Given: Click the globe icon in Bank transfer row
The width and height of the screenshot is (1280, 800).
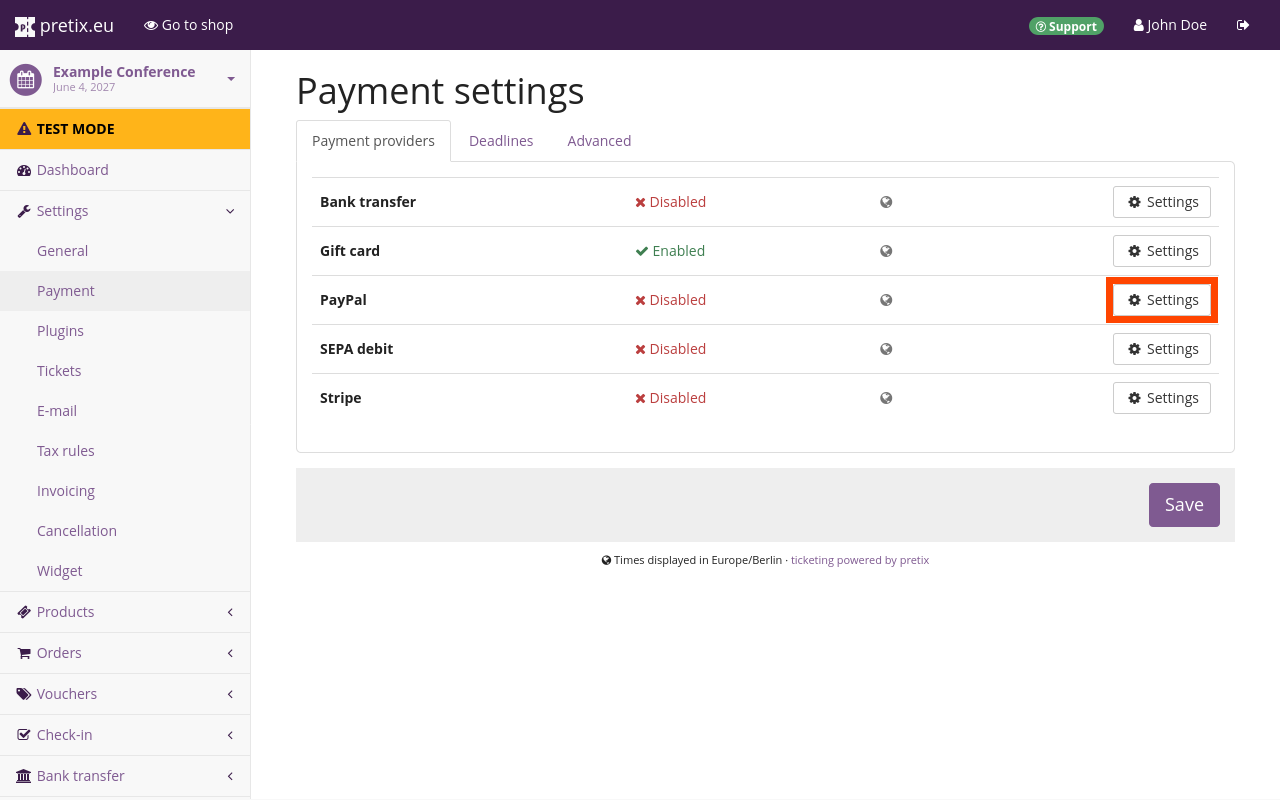Looking at the screenshot, I should click(x=886, y=202).
